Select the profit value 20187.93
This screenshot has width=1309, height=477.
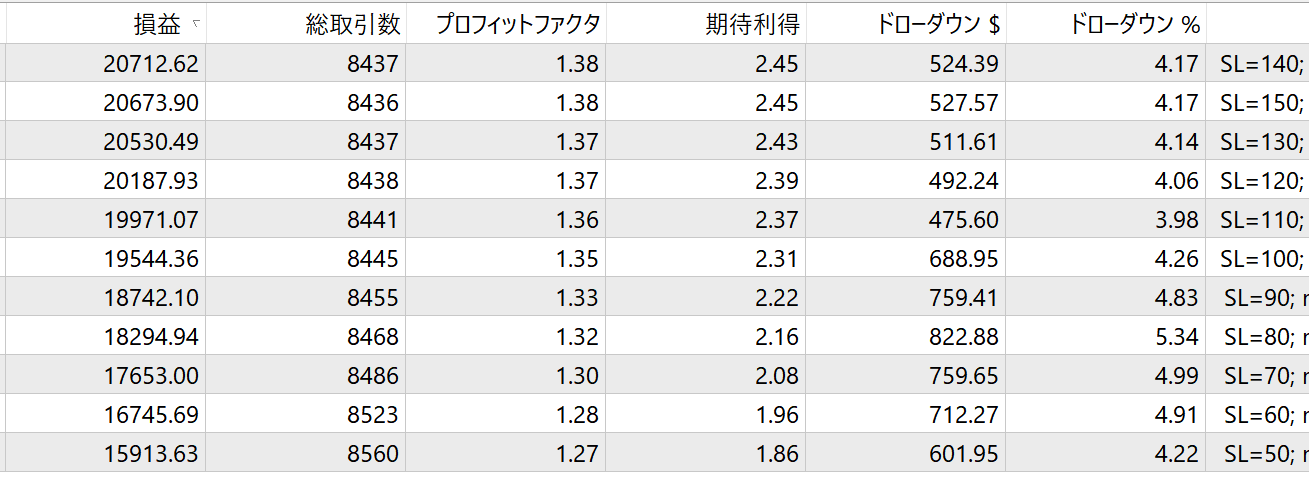pyautogui.click(x=151, y=181)
